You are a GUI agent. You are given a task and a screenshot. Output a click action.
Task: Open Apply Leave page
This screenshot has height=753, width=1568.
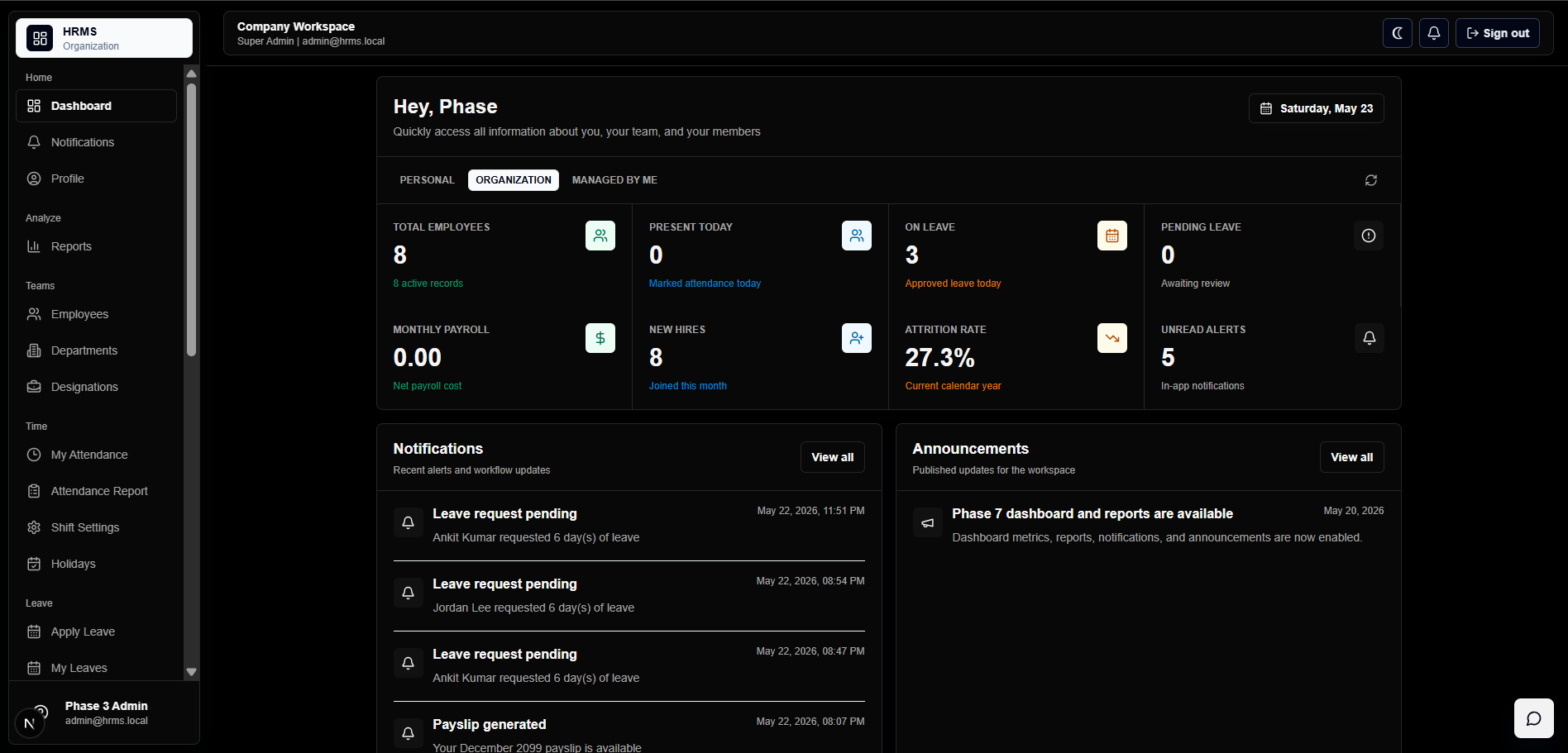(x=96, y=631)
